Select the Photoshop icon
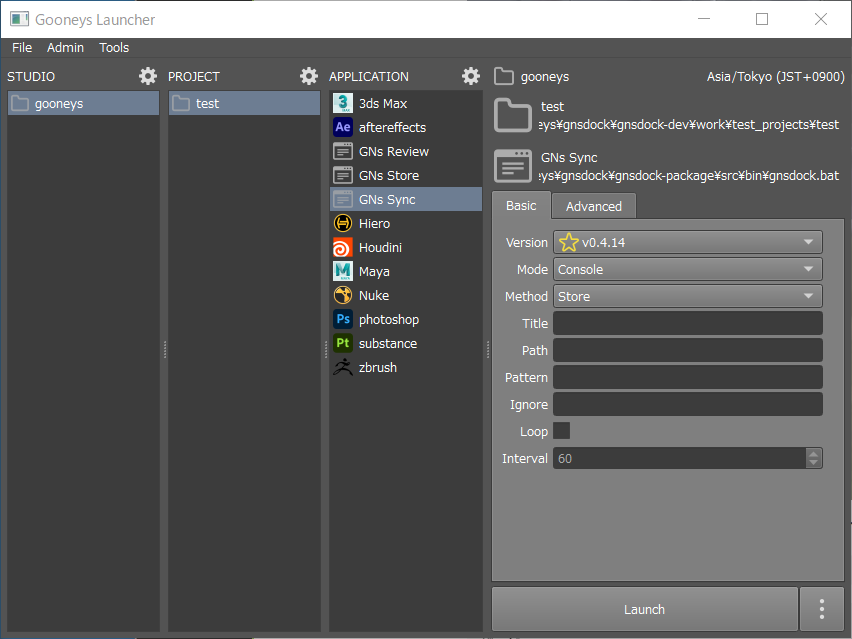 point(343,319)
